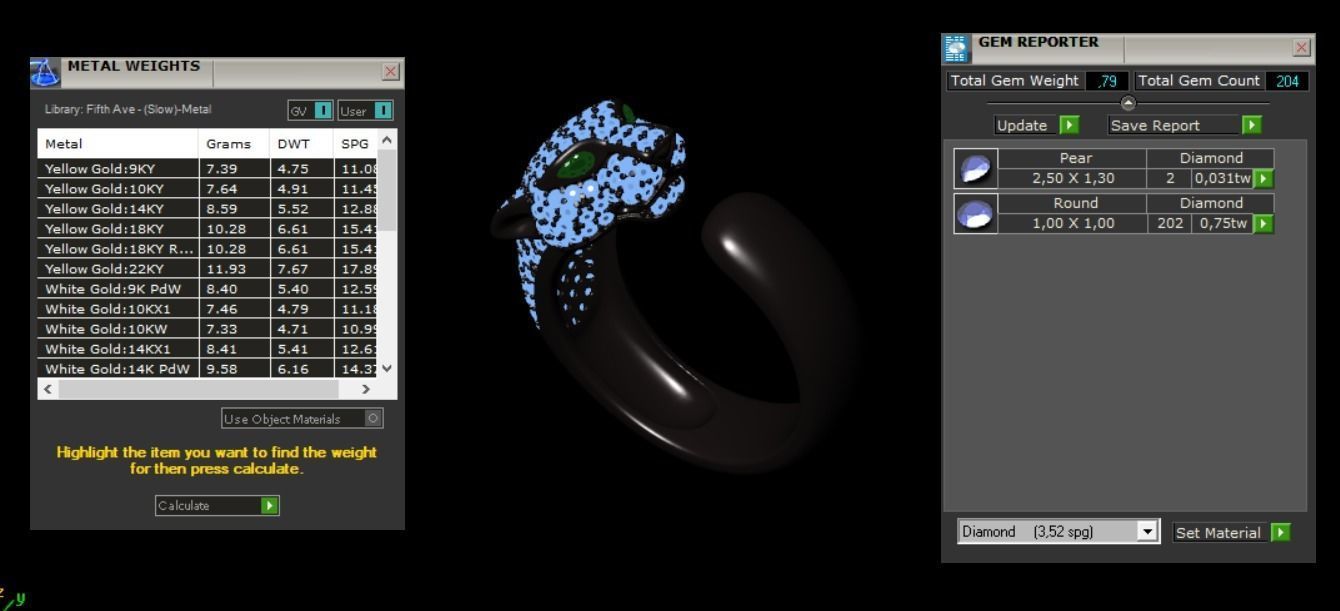This screenshot has width=1340, height=611.
Task: Click the Grams column header
Action: point(234,144)
